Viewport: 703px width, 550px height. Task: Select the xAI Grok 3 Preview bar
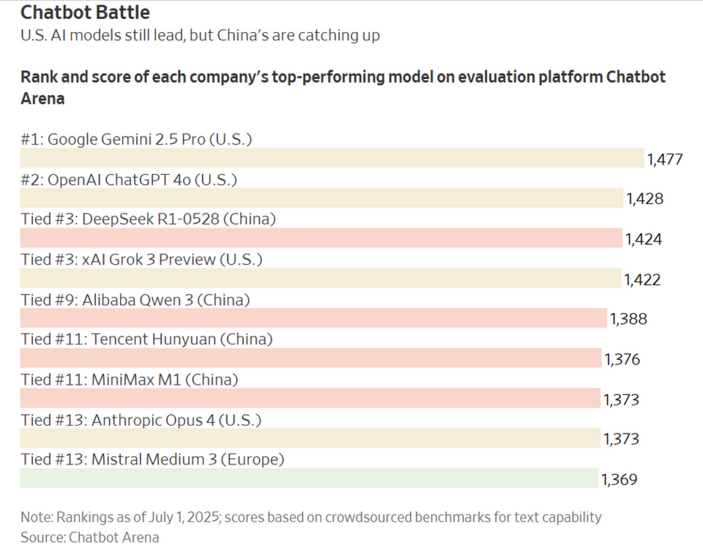pos(321,278)
